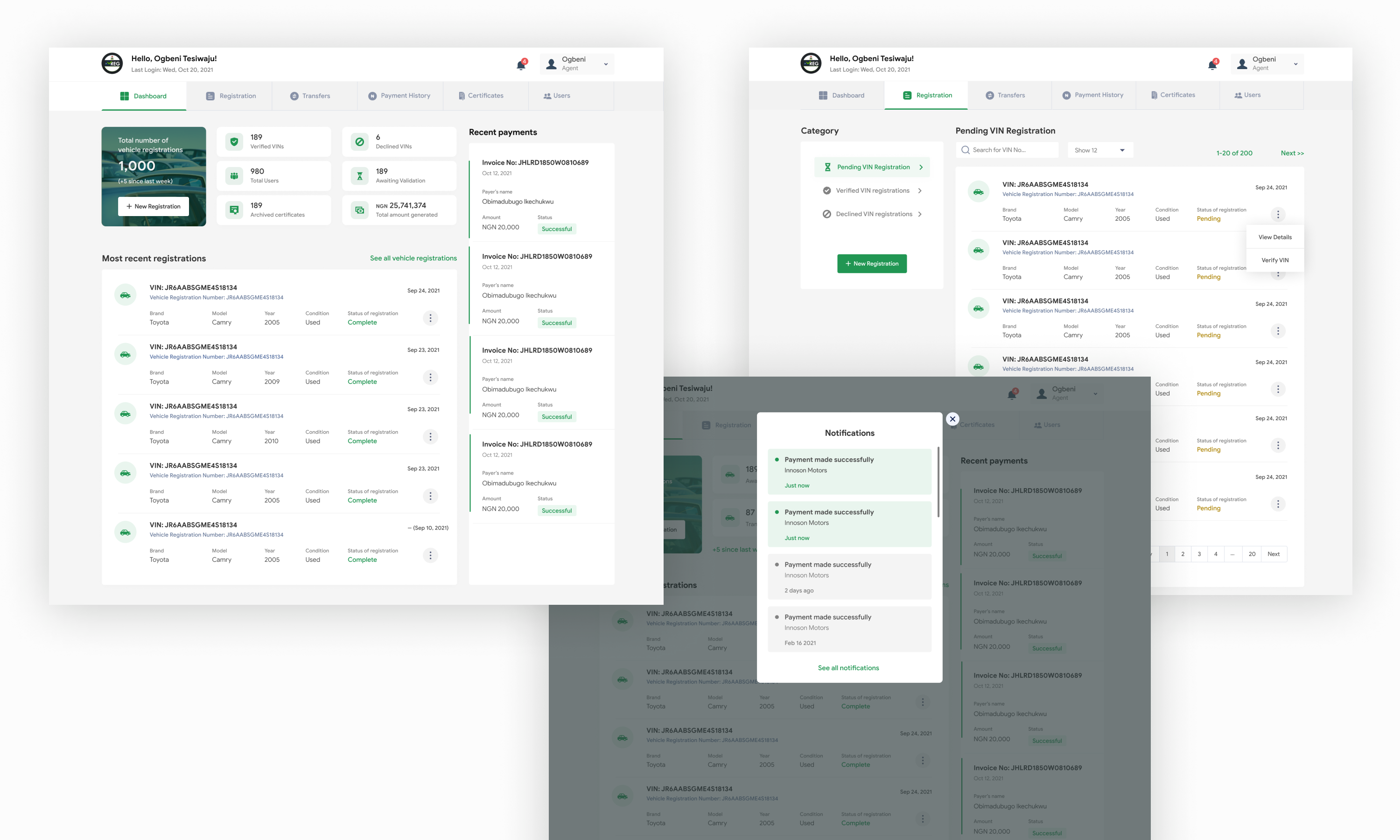Click Next >> link above pending list
The height and width of the screenshot is (840, 1400).
pos(1292,154)
